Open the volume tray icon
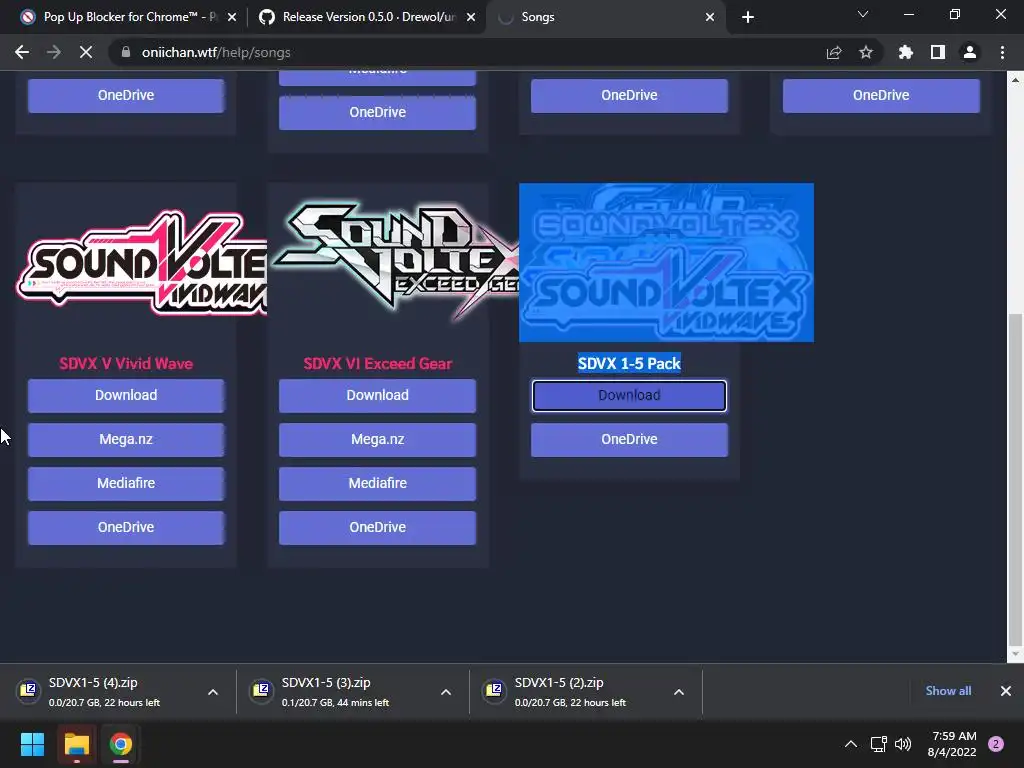This screenshot has height=768, width=1024. coord(903,744)
